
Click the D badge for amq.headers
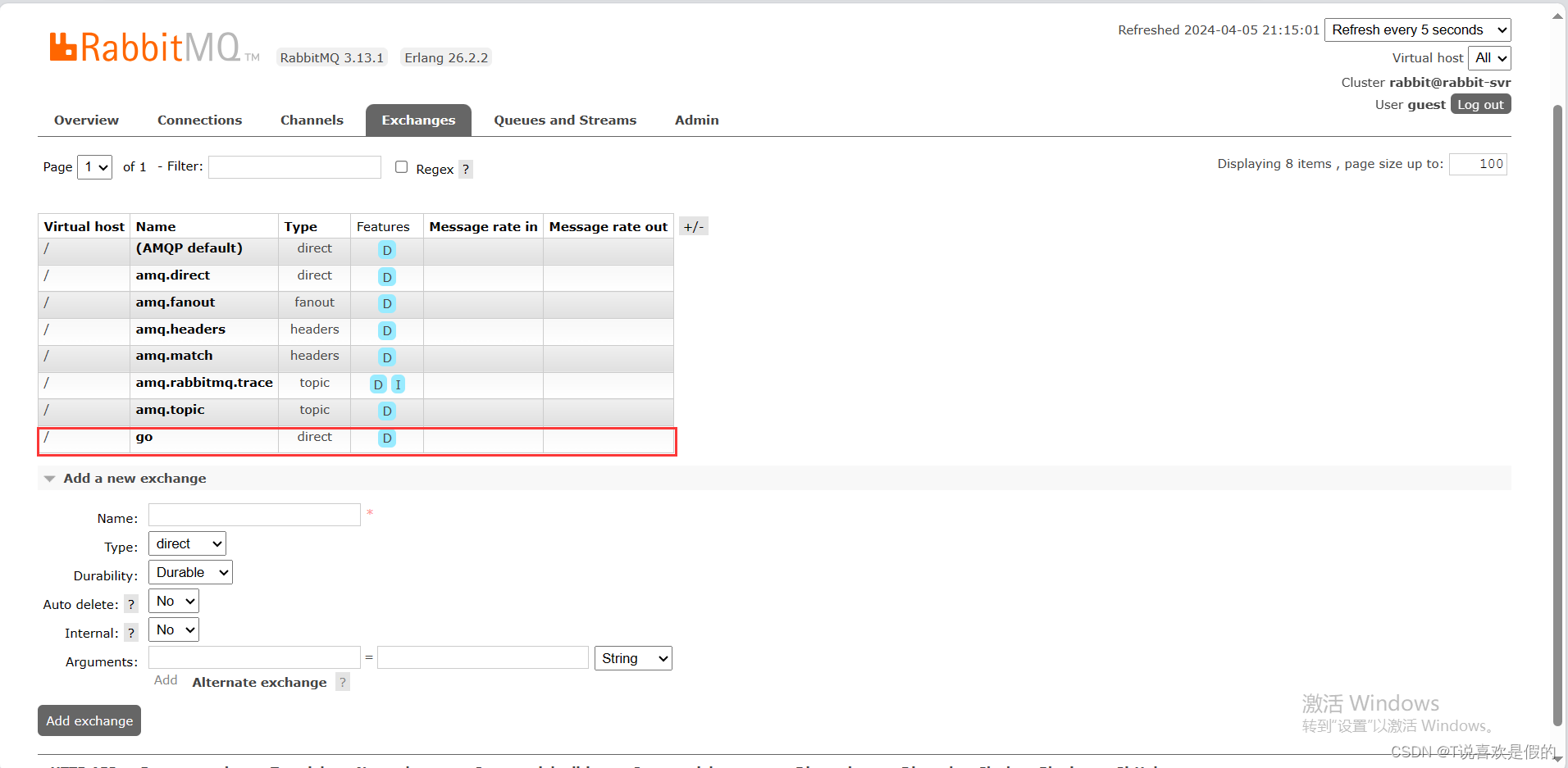point(387,331)
